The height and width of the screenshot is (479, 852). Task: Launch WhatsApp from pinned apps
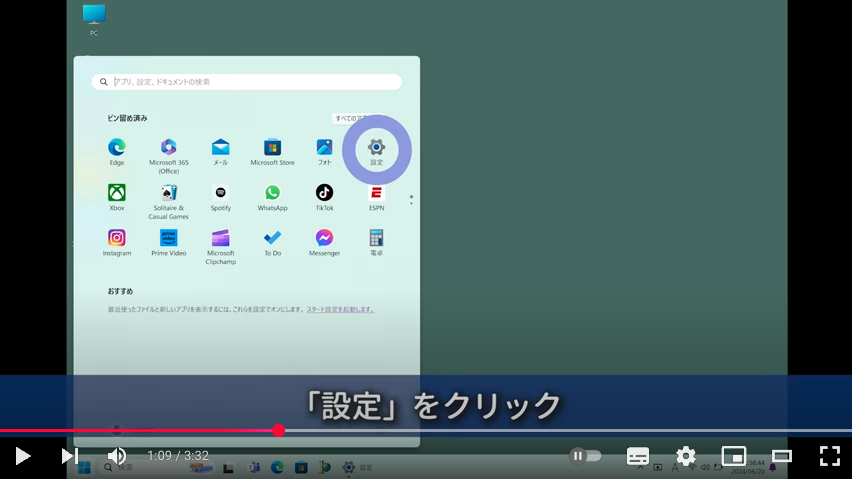[x=272, y=197]
